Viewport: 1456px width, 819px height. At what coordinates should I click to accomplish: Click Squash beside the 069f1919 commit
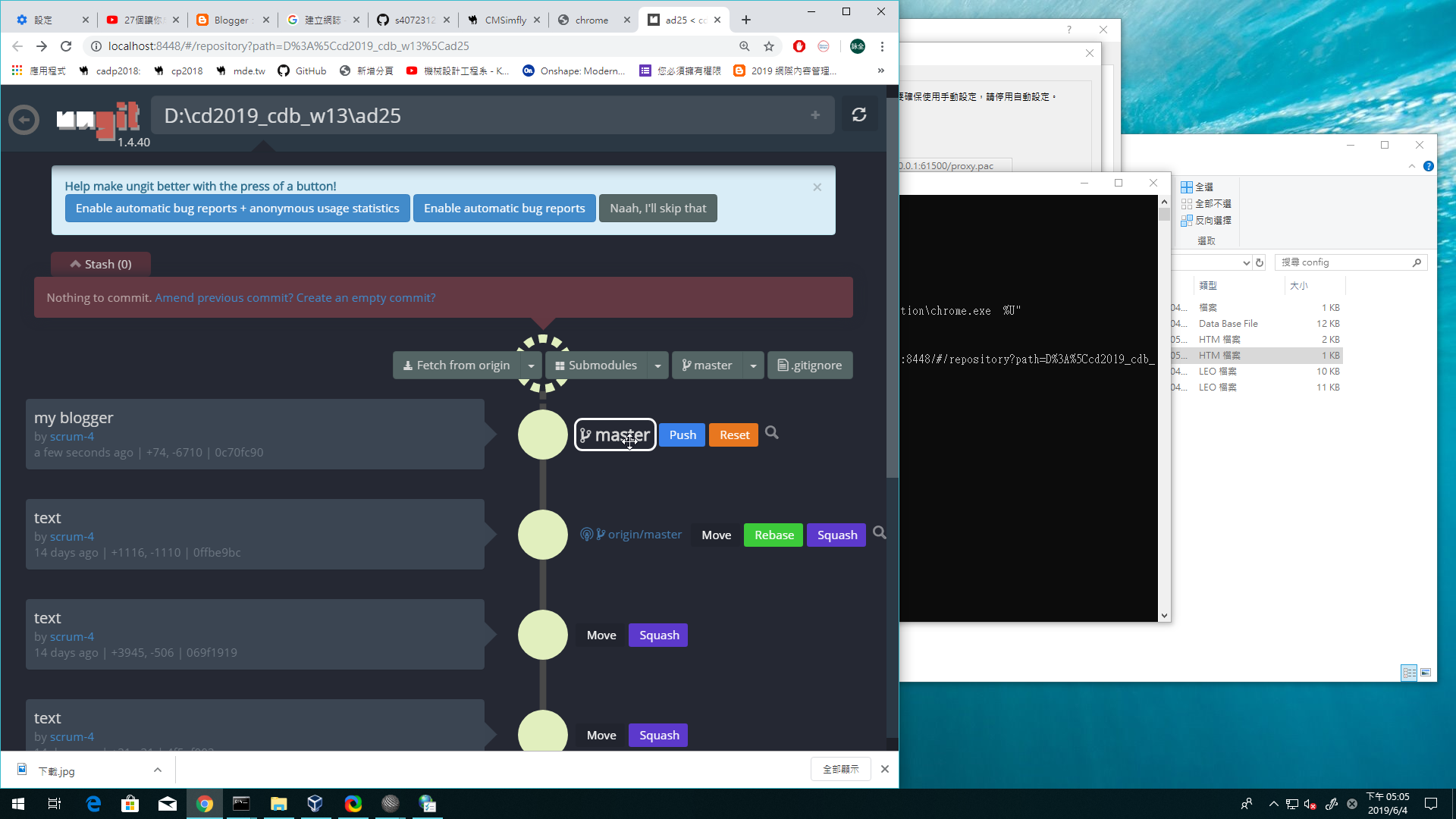click(658, 635)
